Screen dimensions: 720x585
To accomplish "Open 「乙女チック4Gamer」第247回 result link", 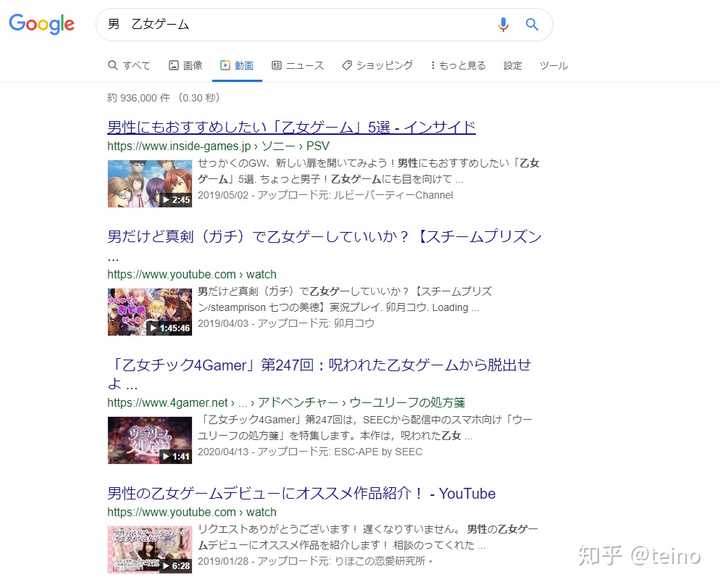I will coord(319,373).
